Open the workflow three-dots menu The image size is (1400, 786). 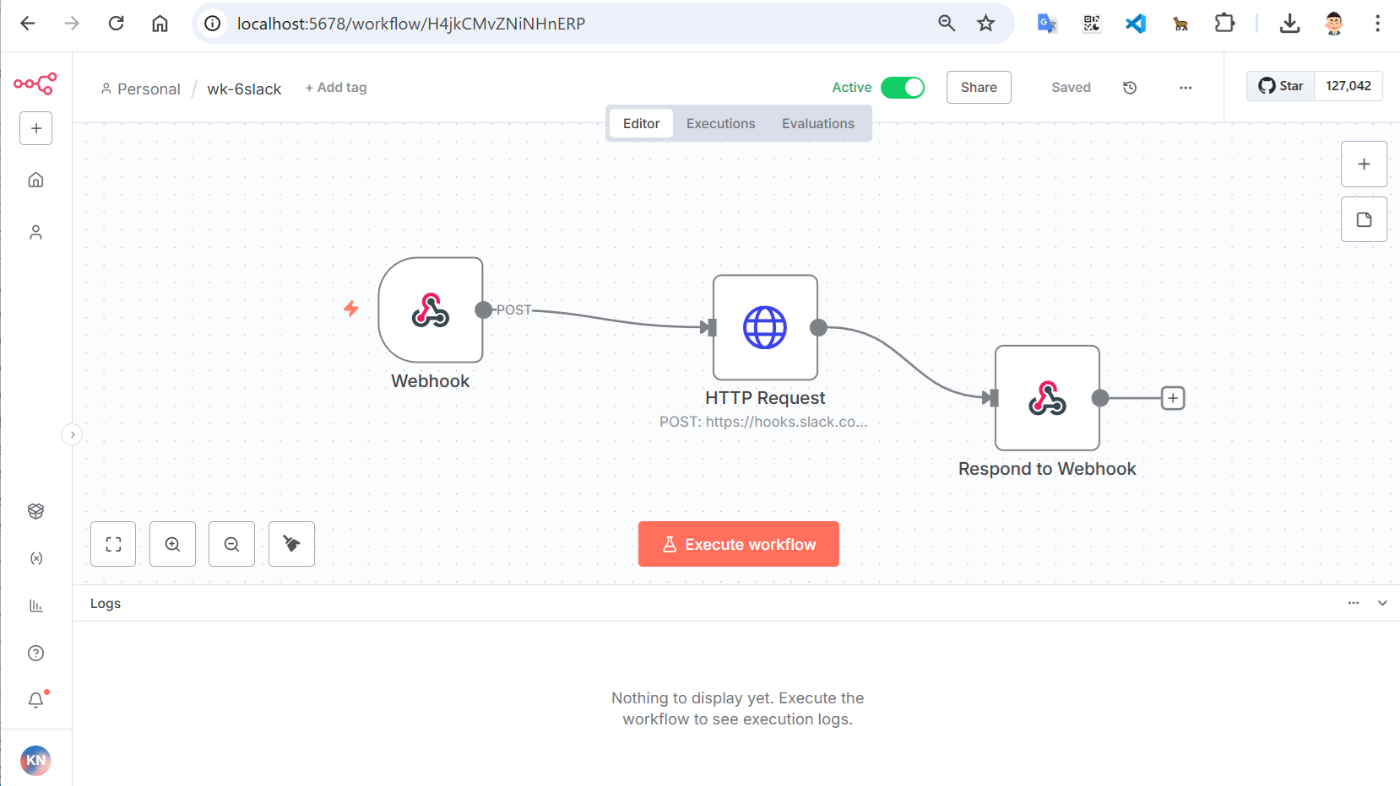tap(1185, 87)
